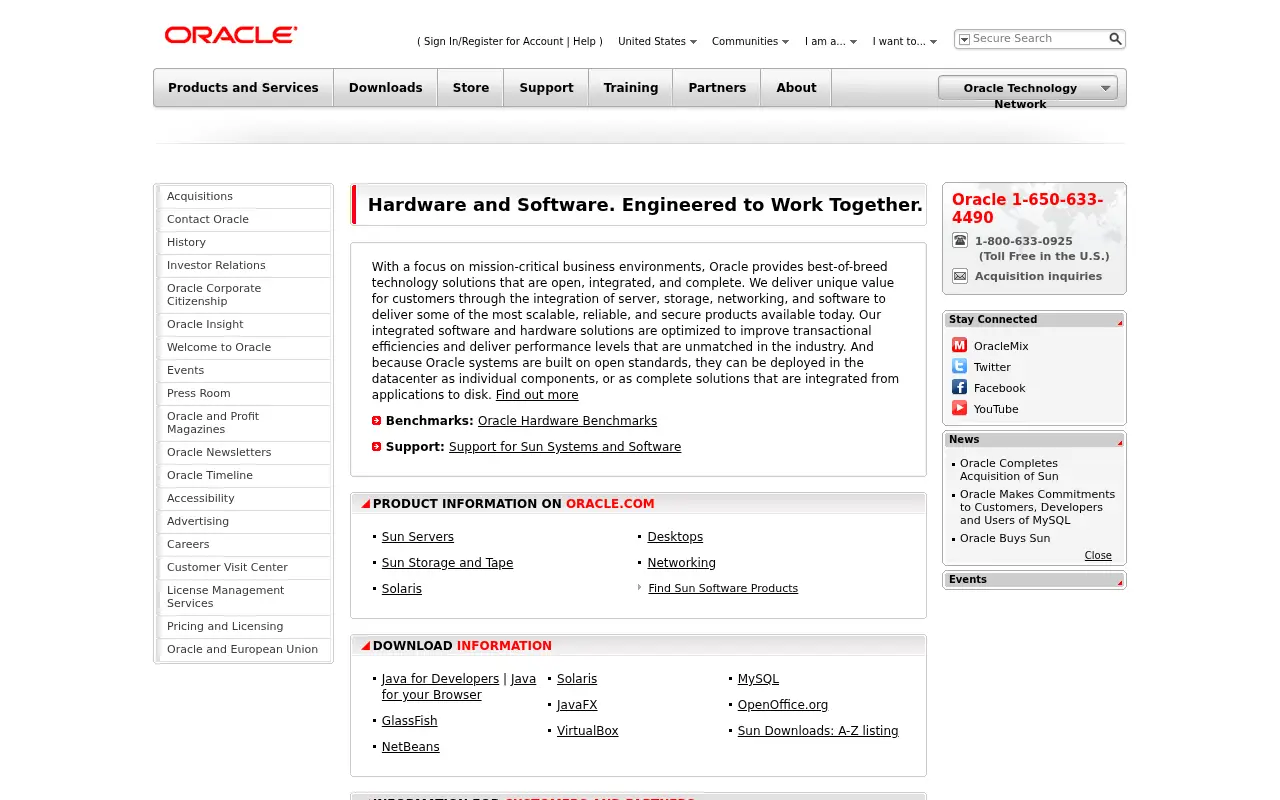Open Oracle Hardware Benchmarks link
Image resolution: width=1280 pixels, height=800 pixels.
tap(567, 421)
